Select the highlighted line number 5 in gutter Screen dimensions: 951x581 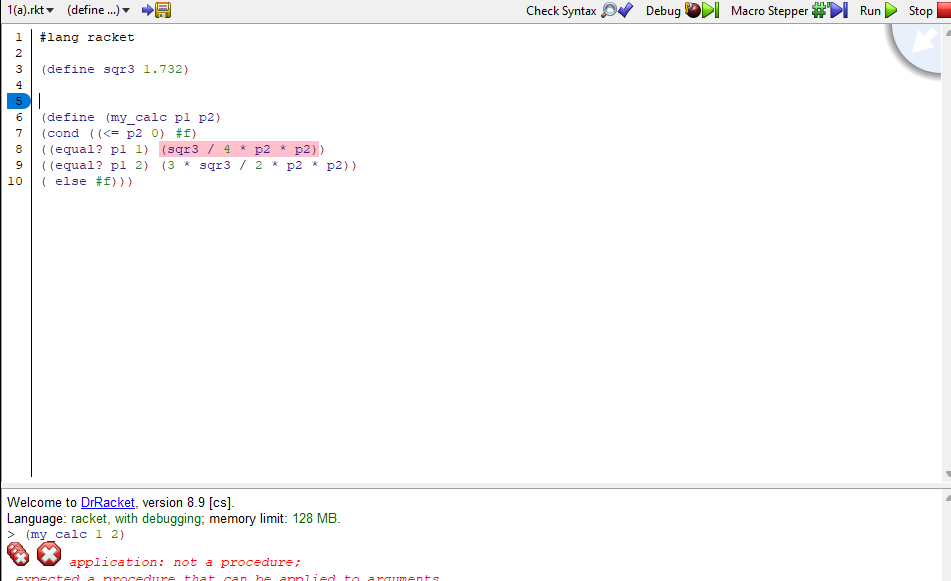[17, 100]
